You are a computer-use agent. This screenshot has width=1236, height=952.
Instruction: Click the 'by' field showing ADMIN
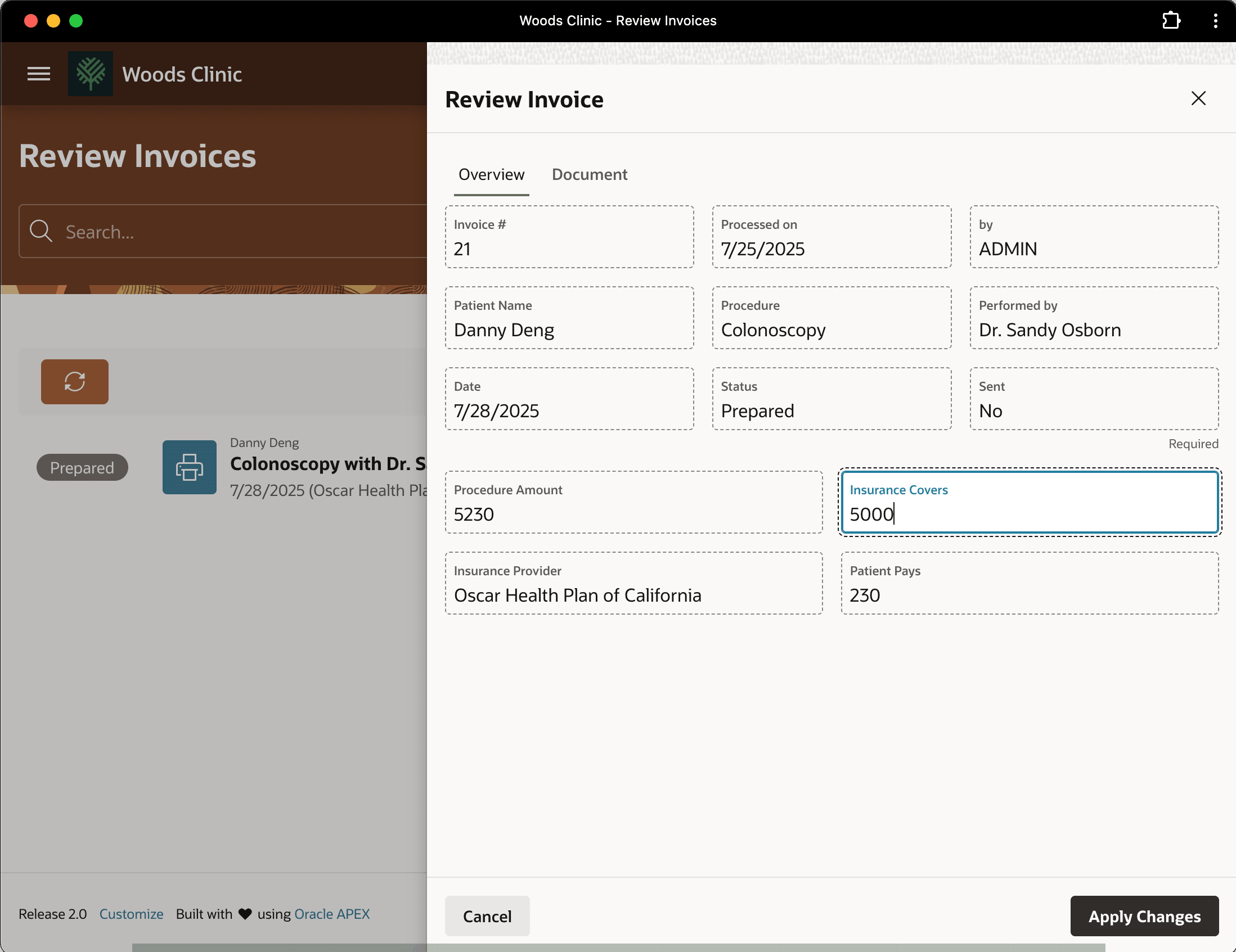tap(1094, 237)
